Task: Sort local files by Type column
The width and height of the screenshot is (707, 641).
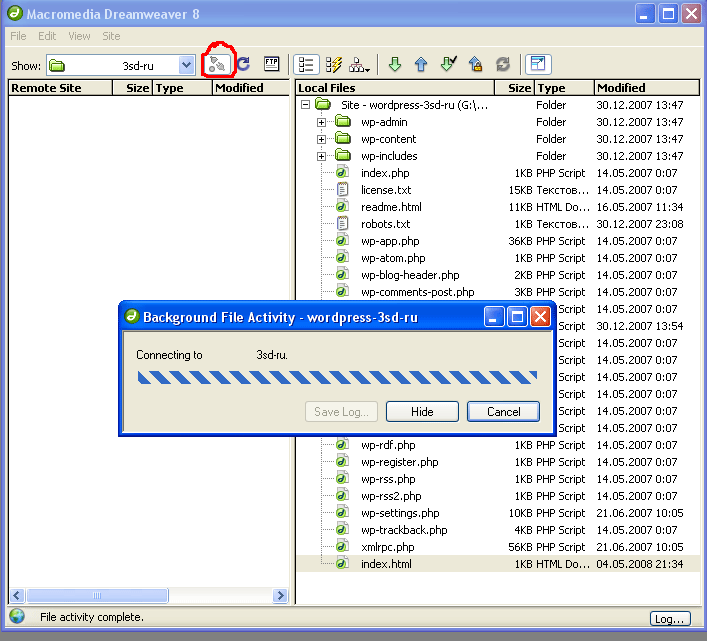Action: pos(564,87)
